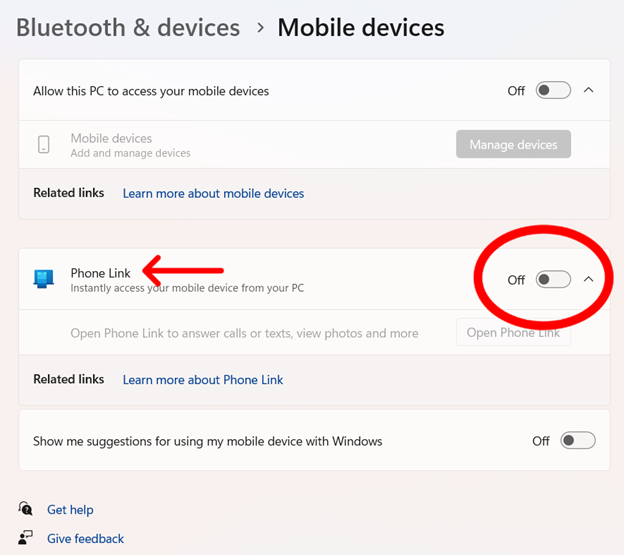This screenshot has height=555, width=624.
Task: Click 'Instantly access your mobile device' description
Action: tap(187, 288)
